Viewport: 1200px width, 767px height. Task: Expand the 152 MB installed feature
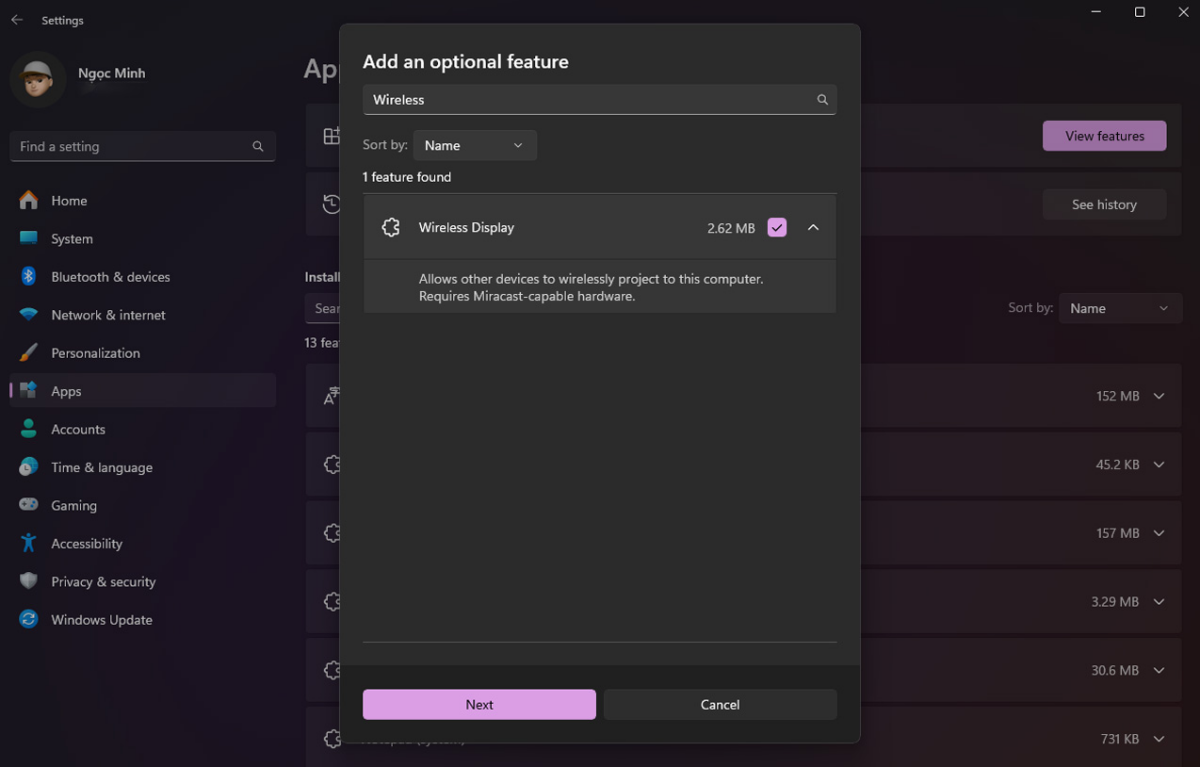(1159, 396)
